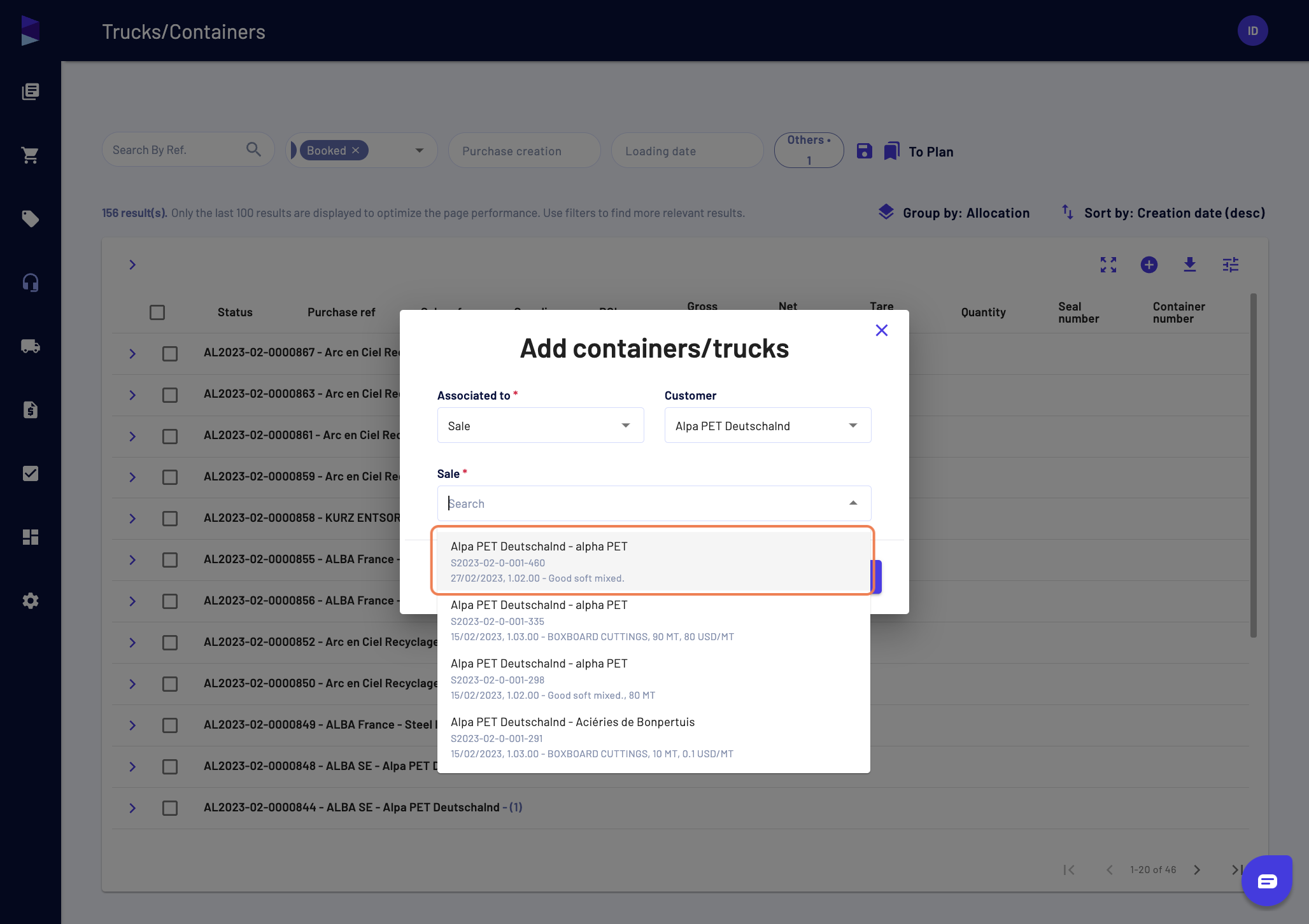This screenshot has width=1309, height=924.
Task: Open the user avatar ID menu
Action: click(x=1253, y=31)
